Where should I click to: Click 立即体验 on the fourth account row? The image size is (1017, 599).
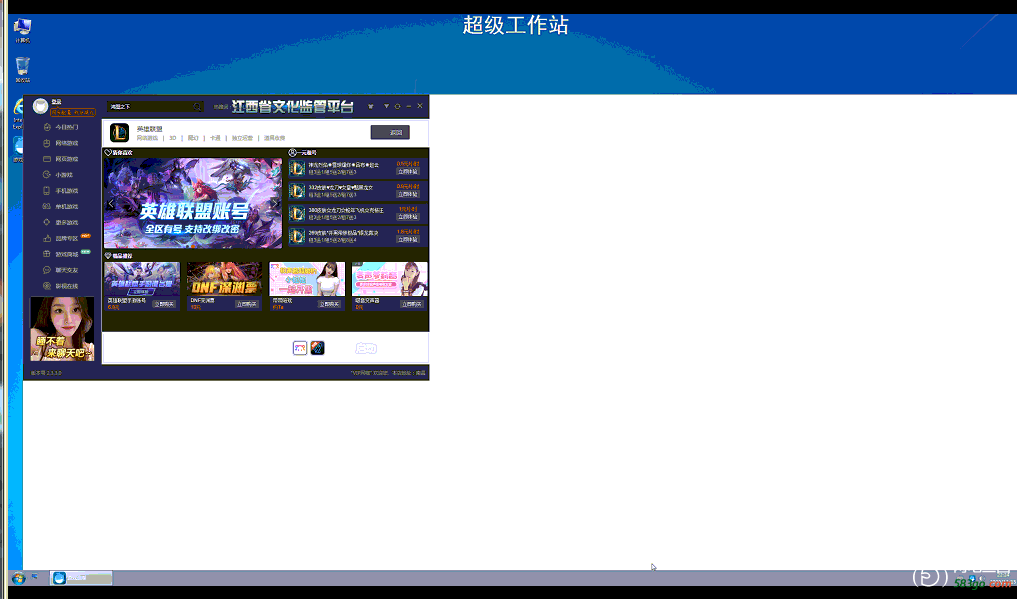408,240
